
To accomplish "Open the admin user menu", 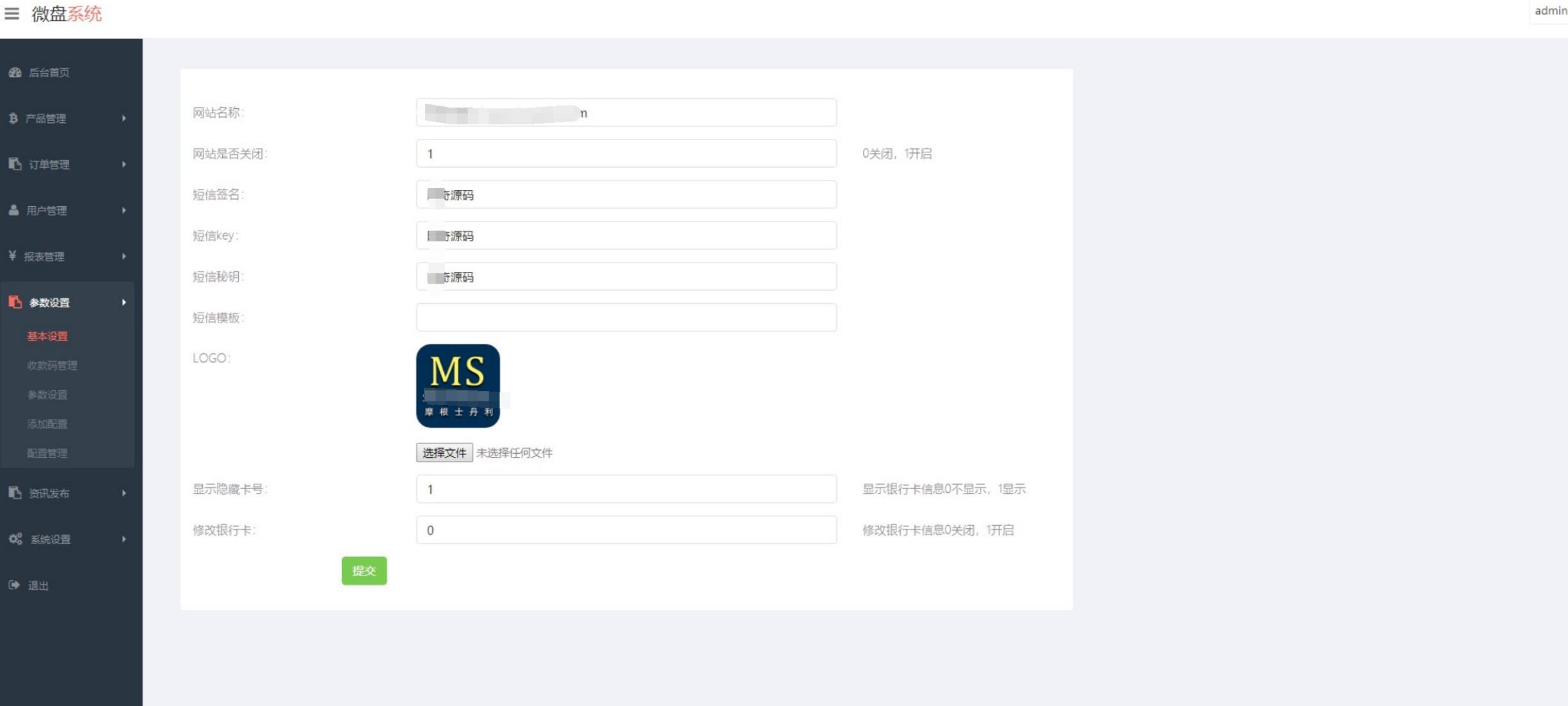I will (1550, 11).
